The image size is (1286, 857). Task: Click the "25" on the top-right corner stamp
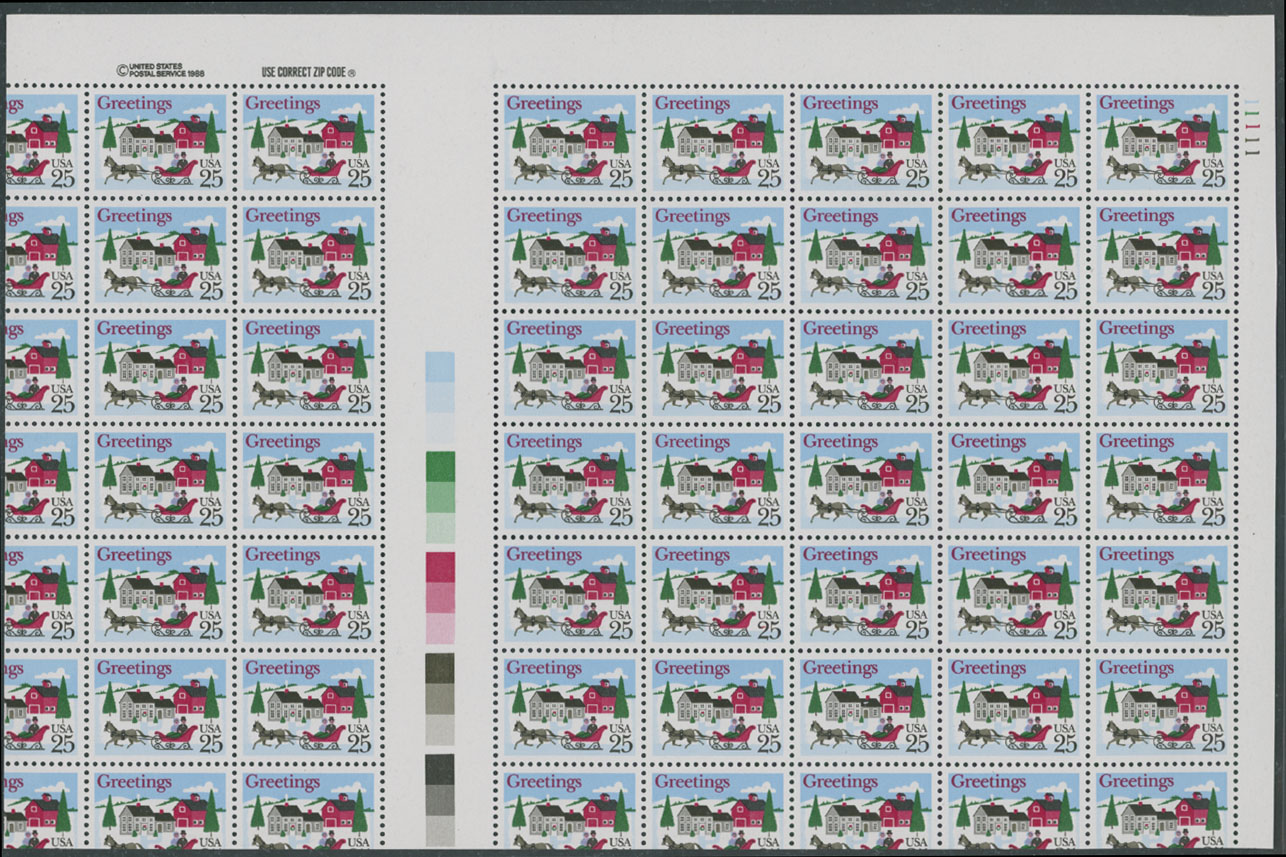pos(1211,177)
